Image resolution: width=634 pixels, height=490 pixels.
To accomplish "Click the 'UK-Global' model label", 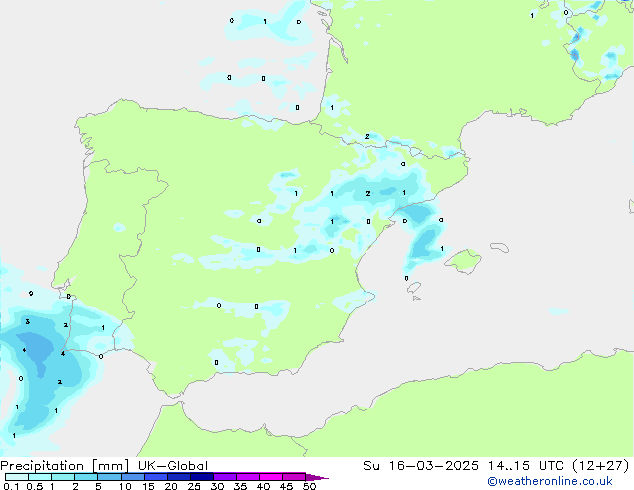I will click(x=173, y=466).
